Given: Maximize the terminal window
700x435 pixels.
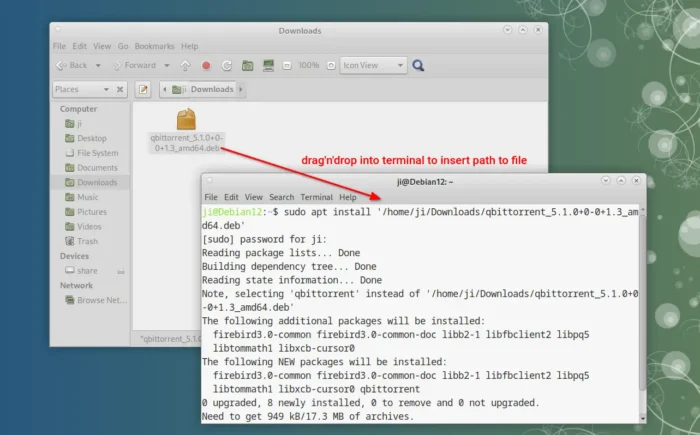Looking at the screenshot, I should click(621, 180).
